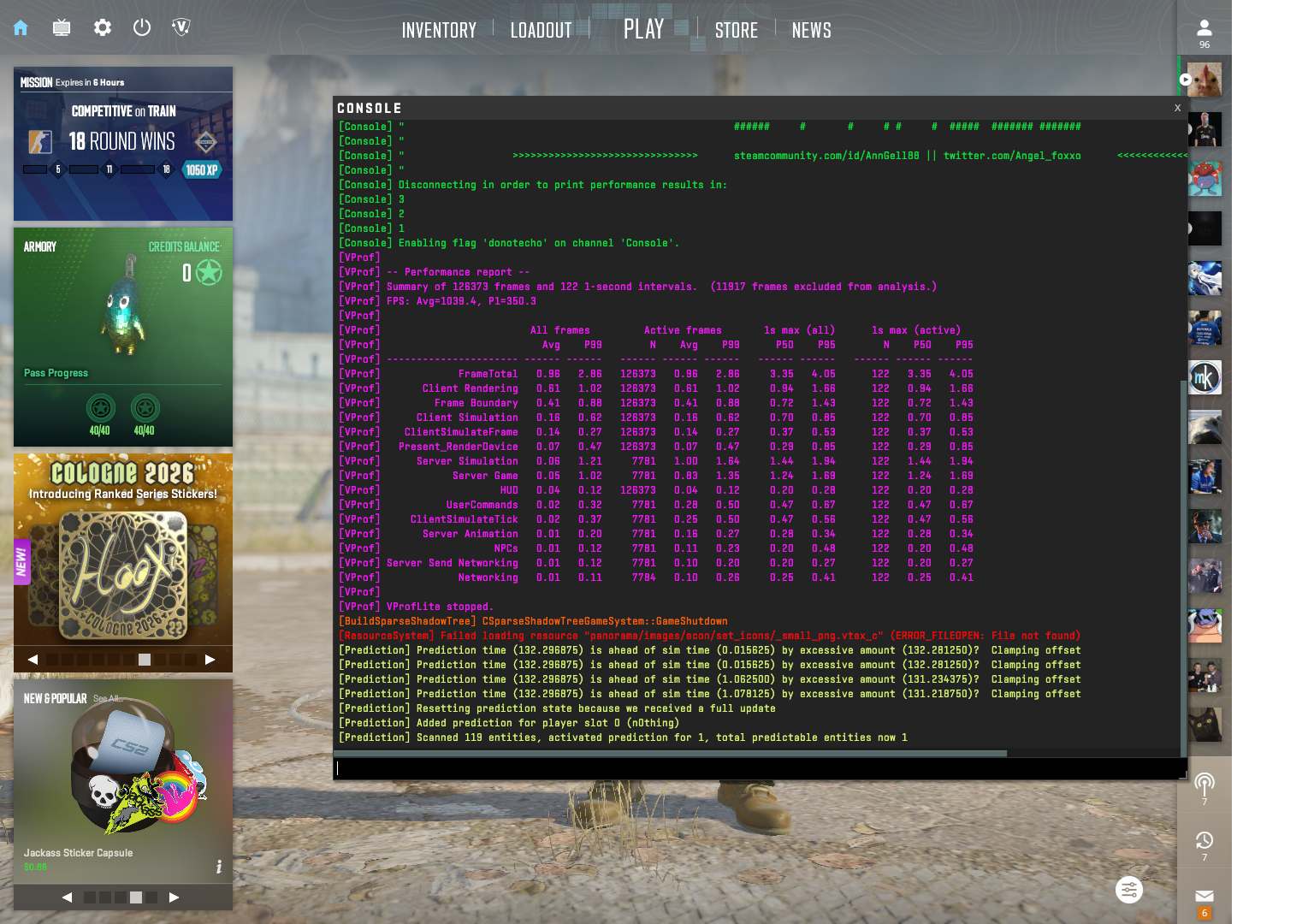Open the broadcast antenna icon in sidebar

pyautogui.click(x=1204, y=784)
